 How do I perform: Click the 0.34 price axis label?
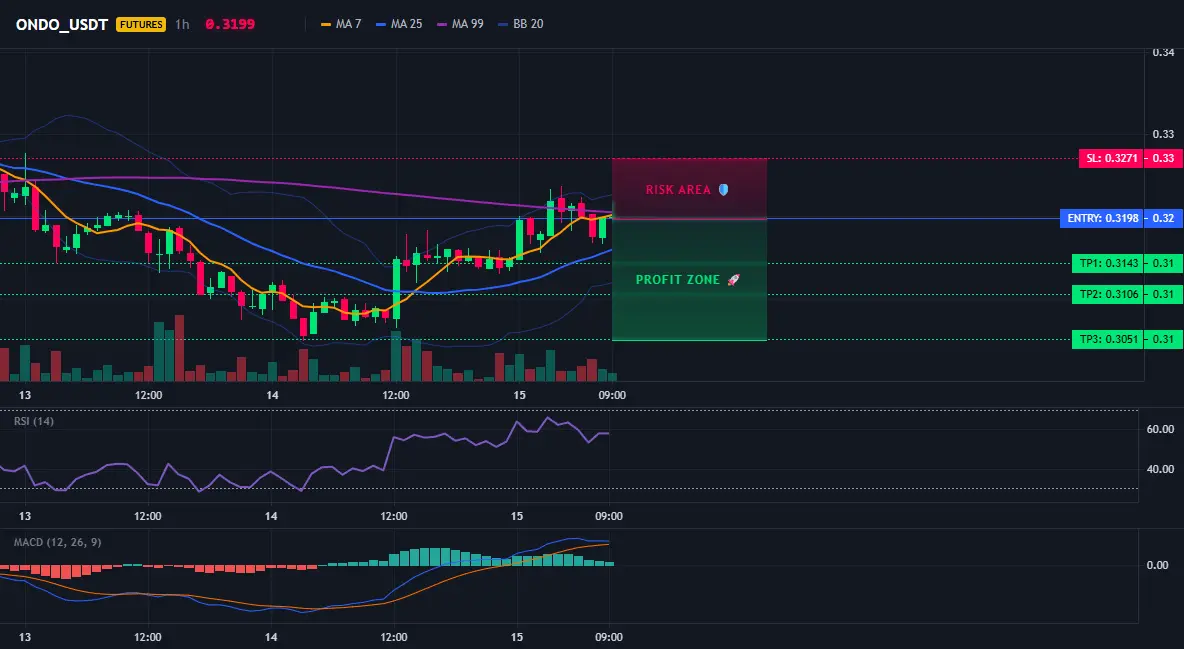pos(1163,52)
